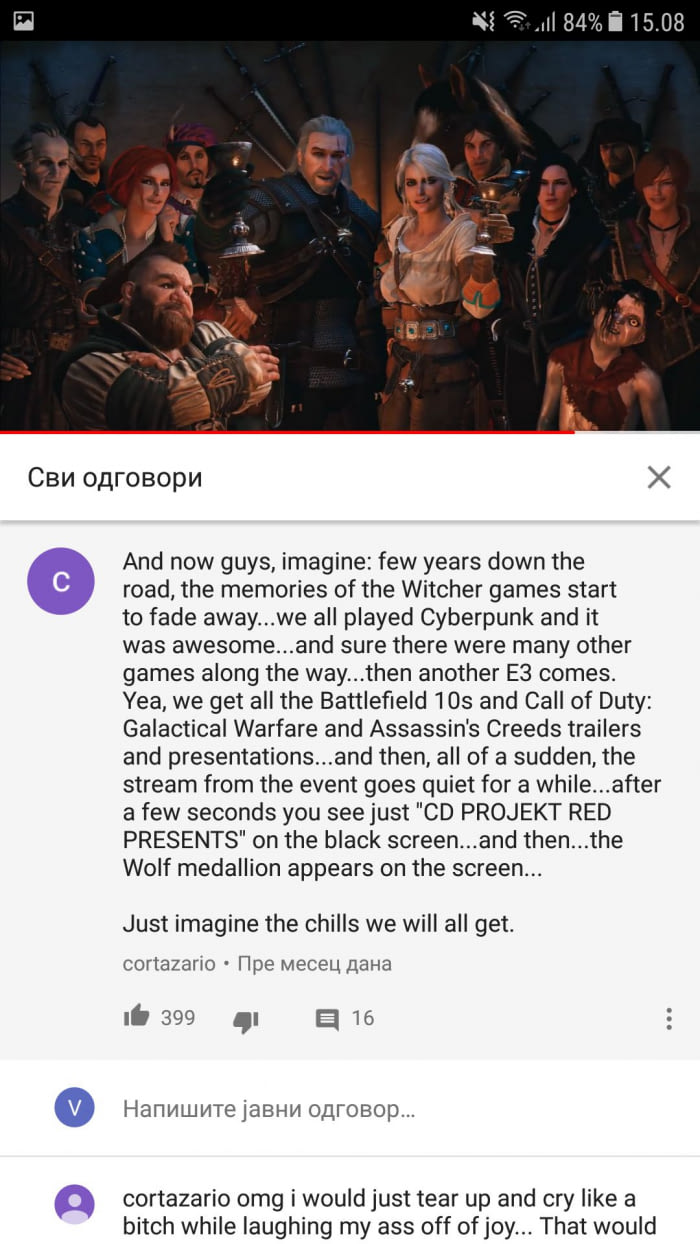Seek on the red video progress bar
Screen dimensions: 700x1244
click(x=350, y=432)
